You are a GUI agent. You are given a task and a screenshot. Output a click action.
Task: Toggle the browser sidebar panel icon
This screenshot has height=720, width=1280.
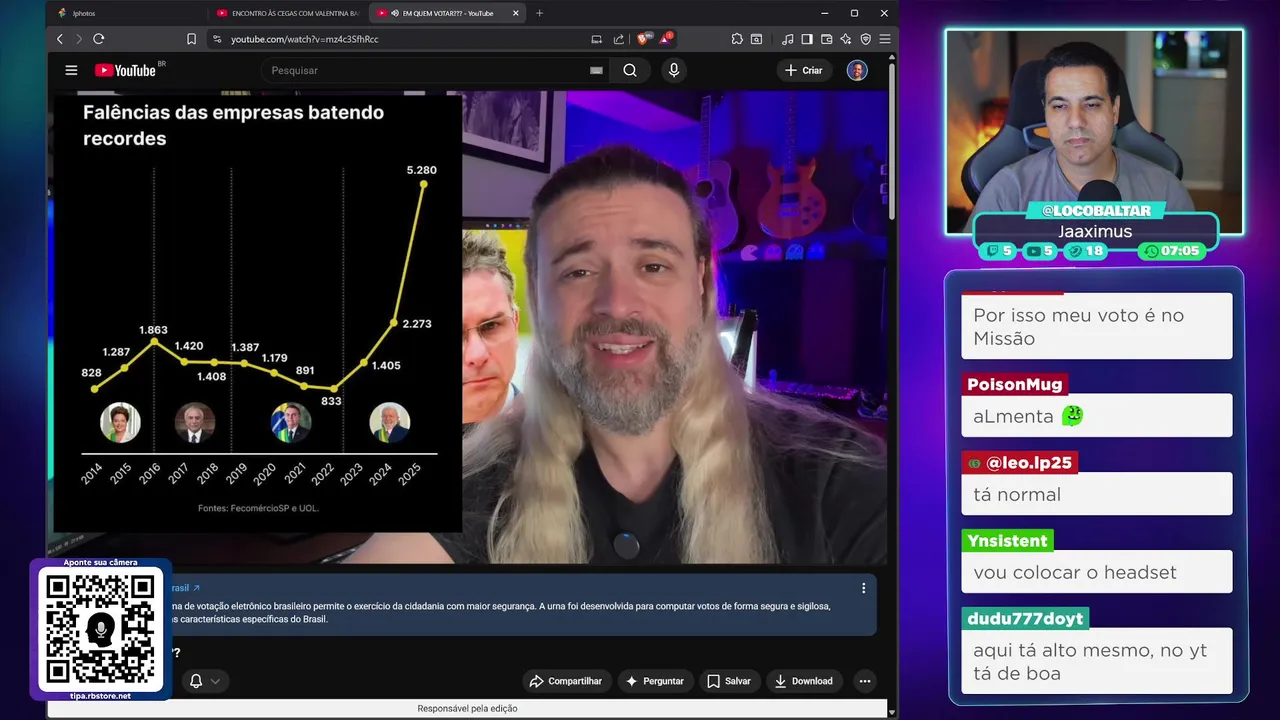coord(807,39)
